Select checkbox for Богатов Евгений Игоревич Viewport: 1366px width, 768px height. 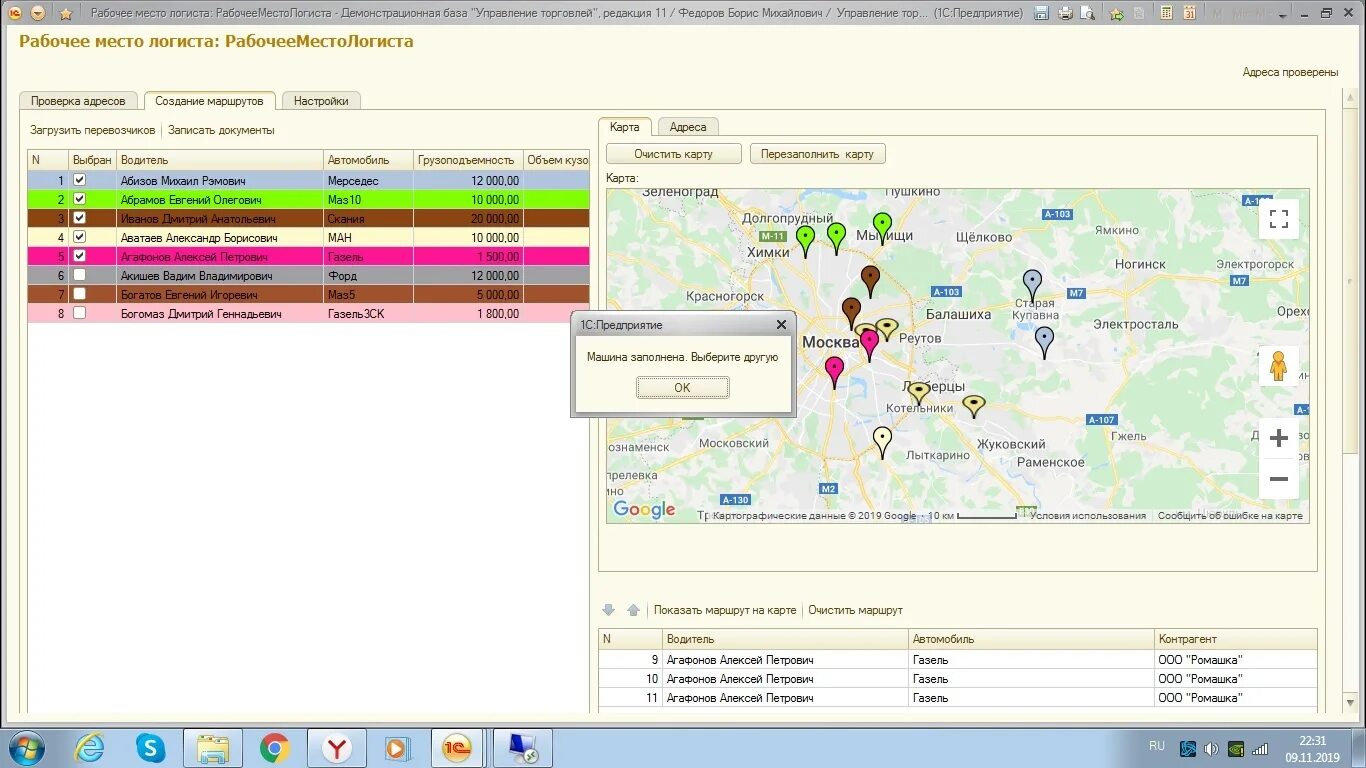click(x=80, y=294)
